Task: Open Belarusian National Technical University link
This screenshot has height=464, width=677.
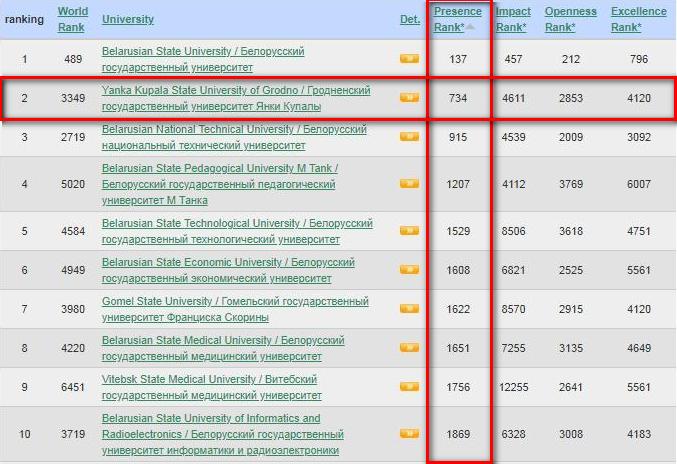Action: (234, 137)
